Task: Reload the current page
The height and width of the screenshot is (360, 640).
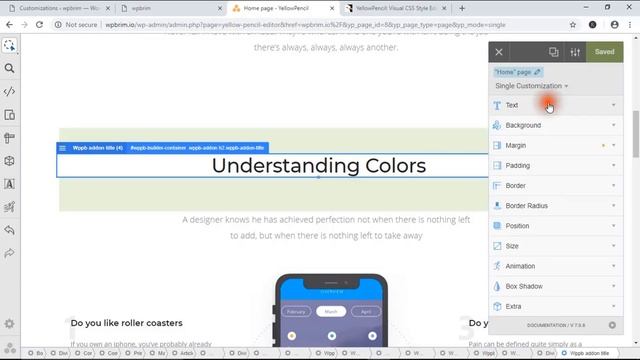Action: (39, 25)
